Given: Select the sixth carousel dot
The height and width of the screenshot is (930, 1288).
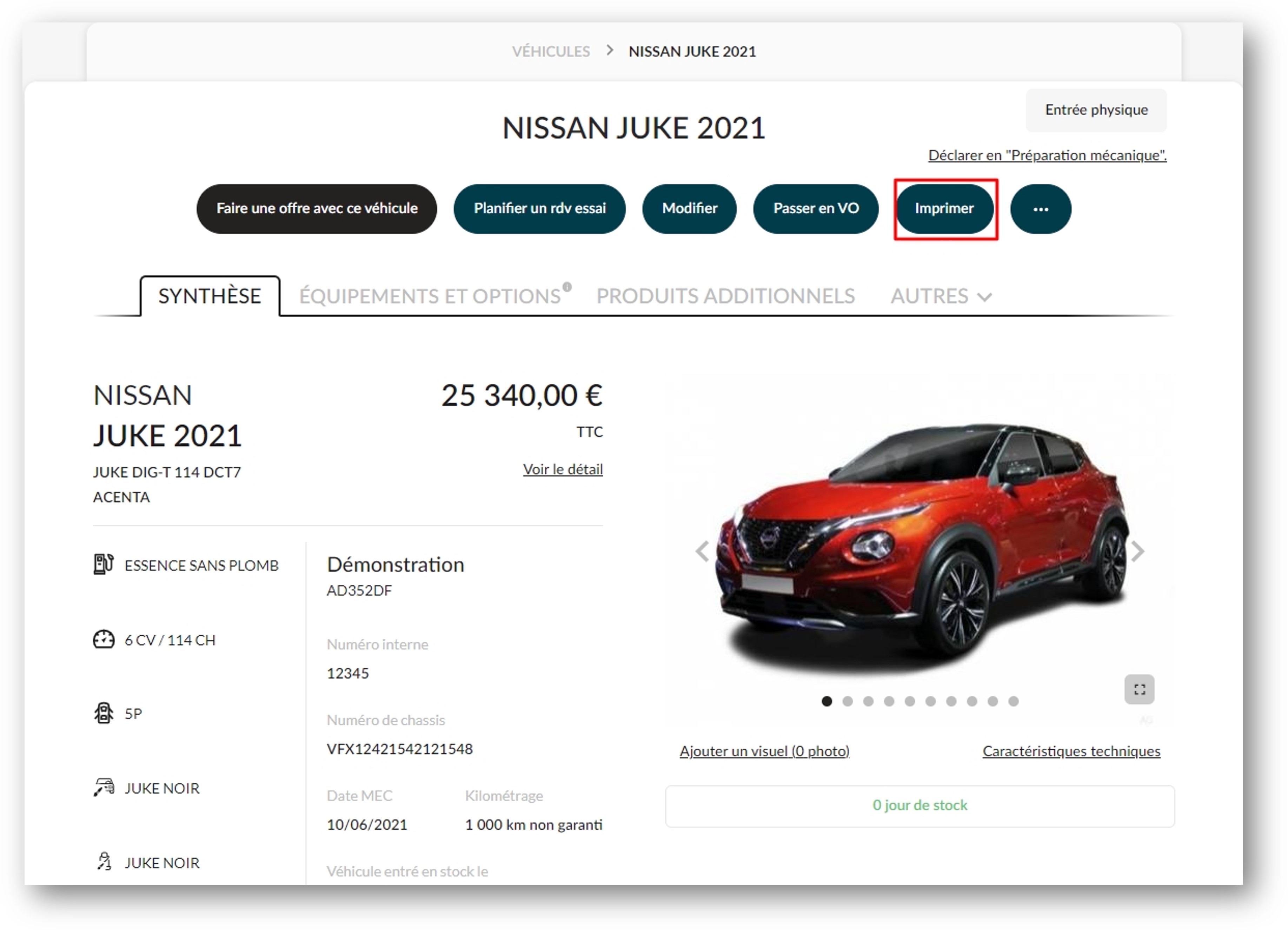Looking at the screenshot, I should [930, 701].
